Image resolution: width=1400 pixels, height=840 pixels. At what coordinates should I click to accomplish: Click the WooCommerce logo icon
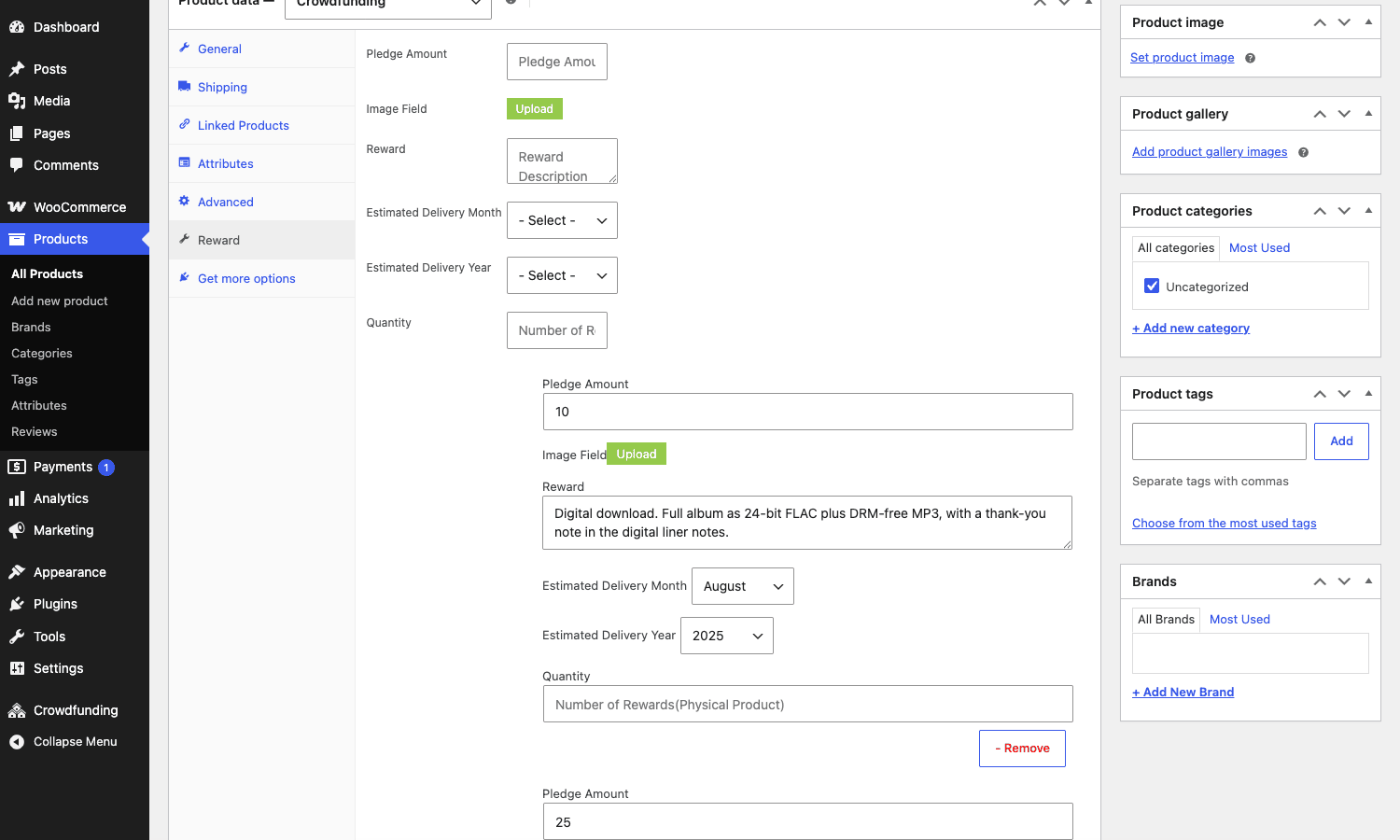17,207
